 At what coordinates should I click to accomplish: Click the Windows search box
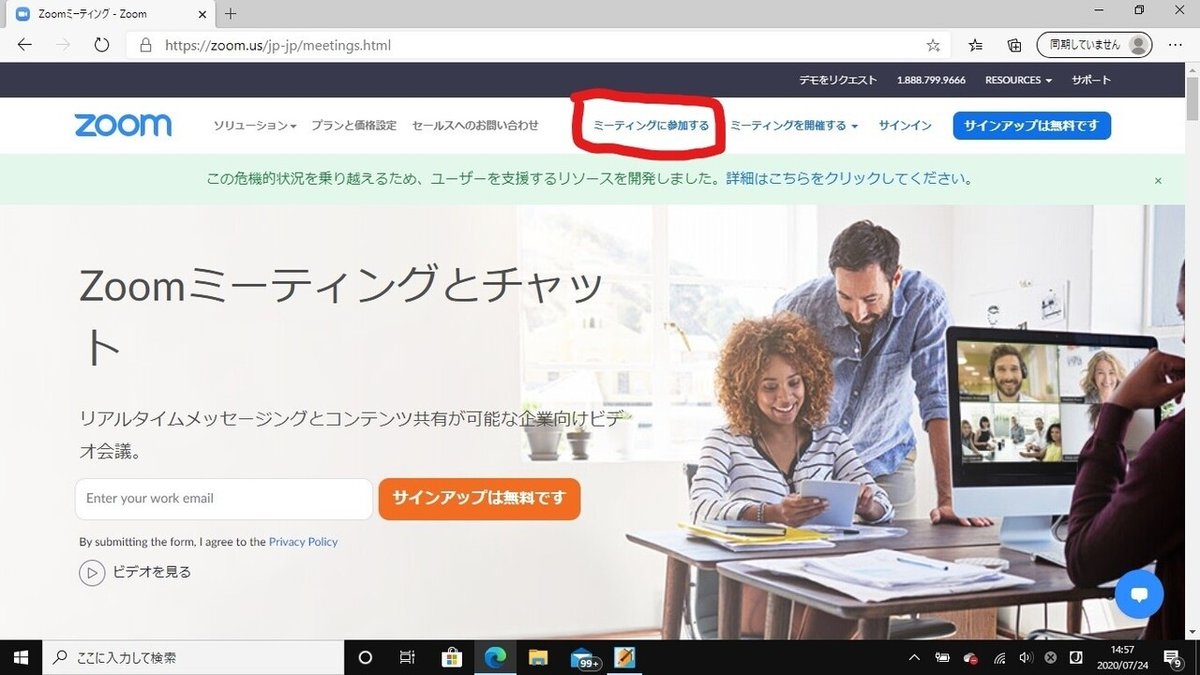[193, 657]
